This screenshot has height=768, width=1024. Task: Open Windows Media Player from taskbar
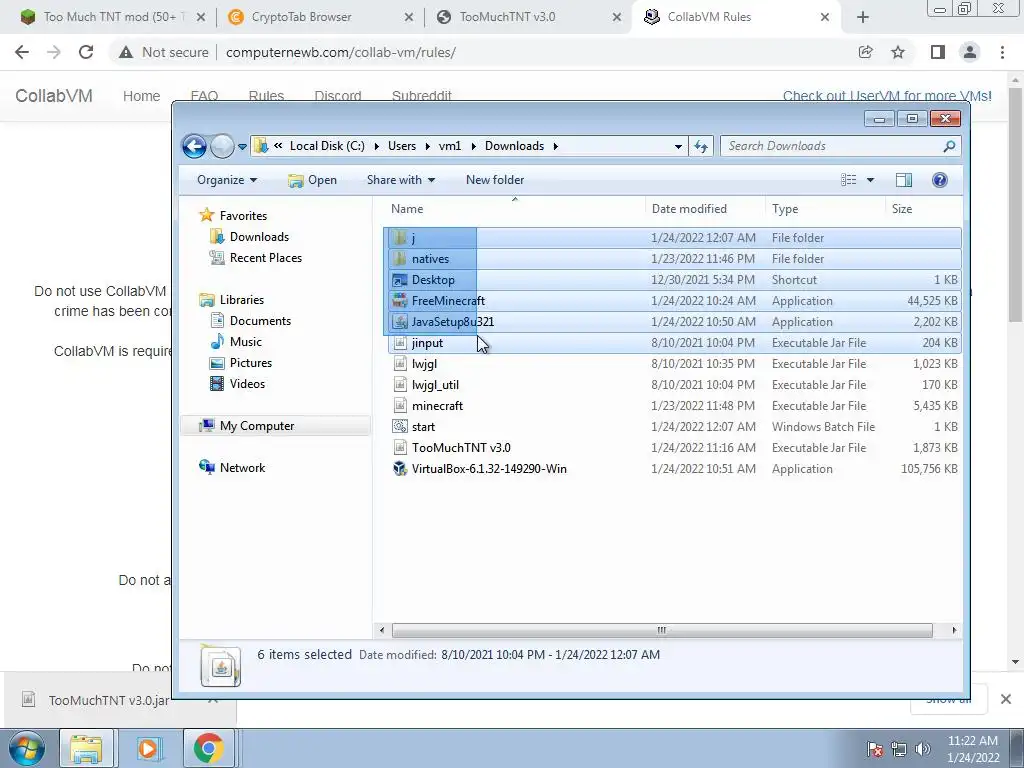point(148,748)
